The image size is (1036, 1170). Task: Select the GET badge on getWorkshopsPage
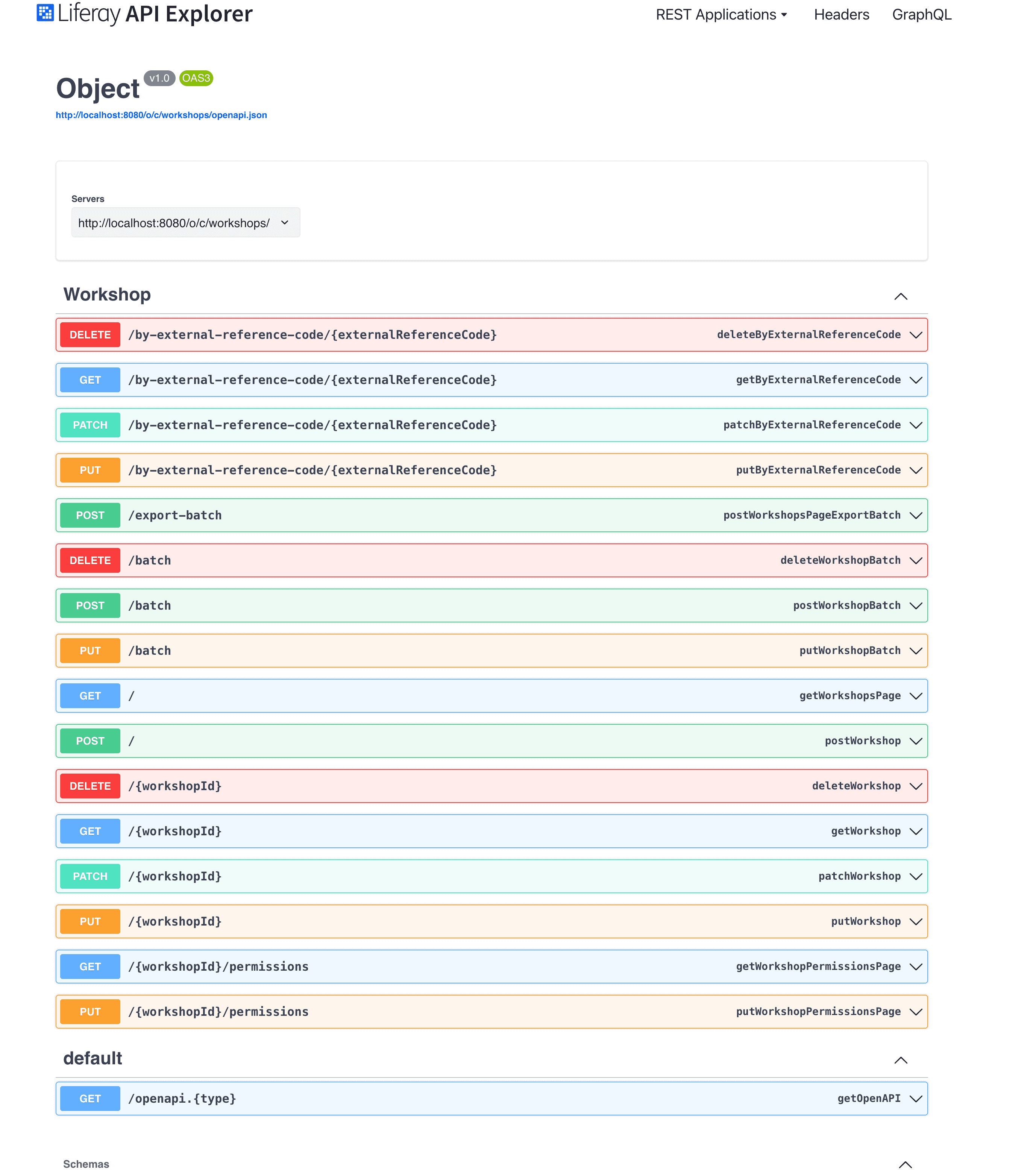90,695
